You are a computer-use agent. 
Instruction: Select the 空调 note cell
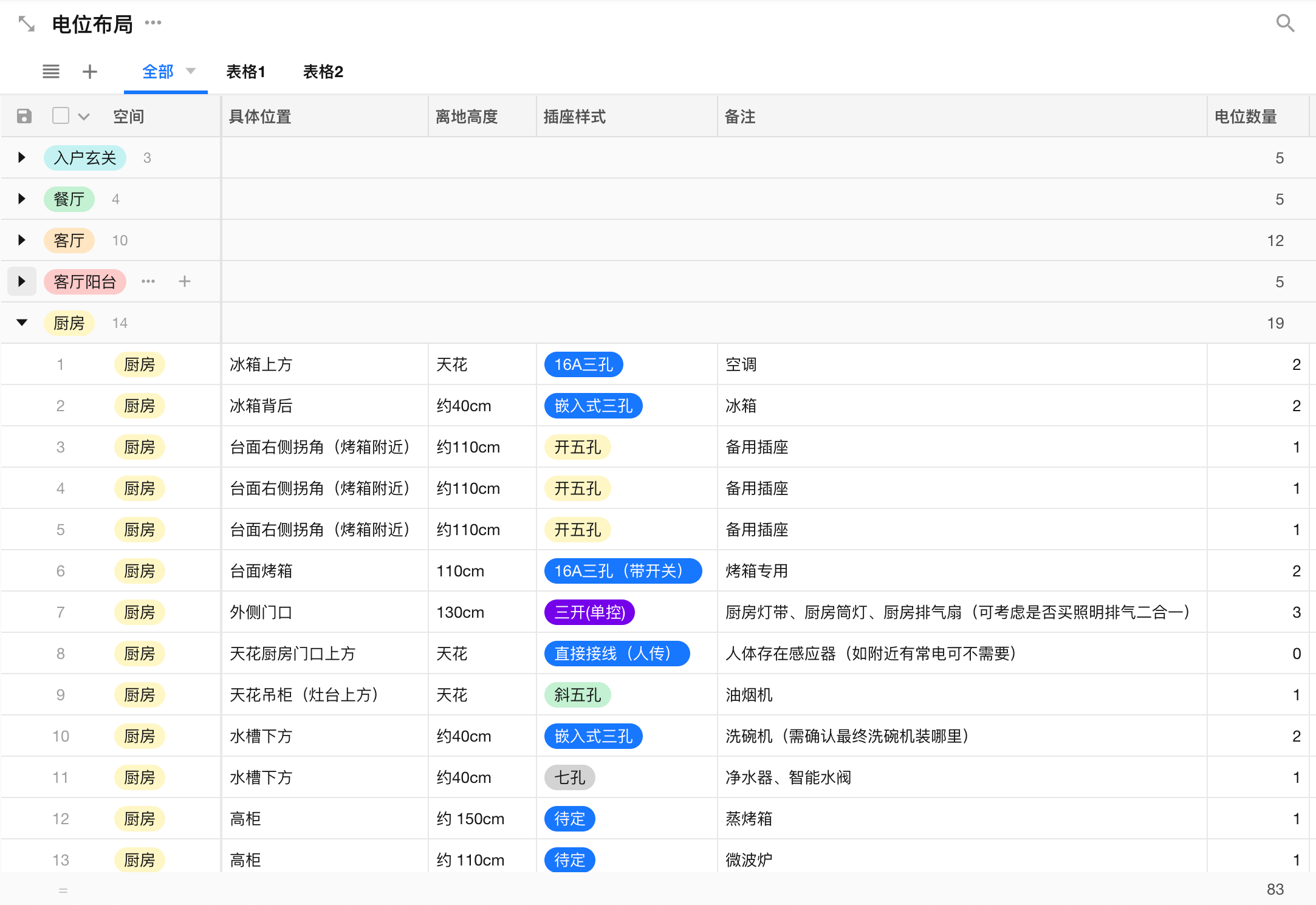coord(962,364)
